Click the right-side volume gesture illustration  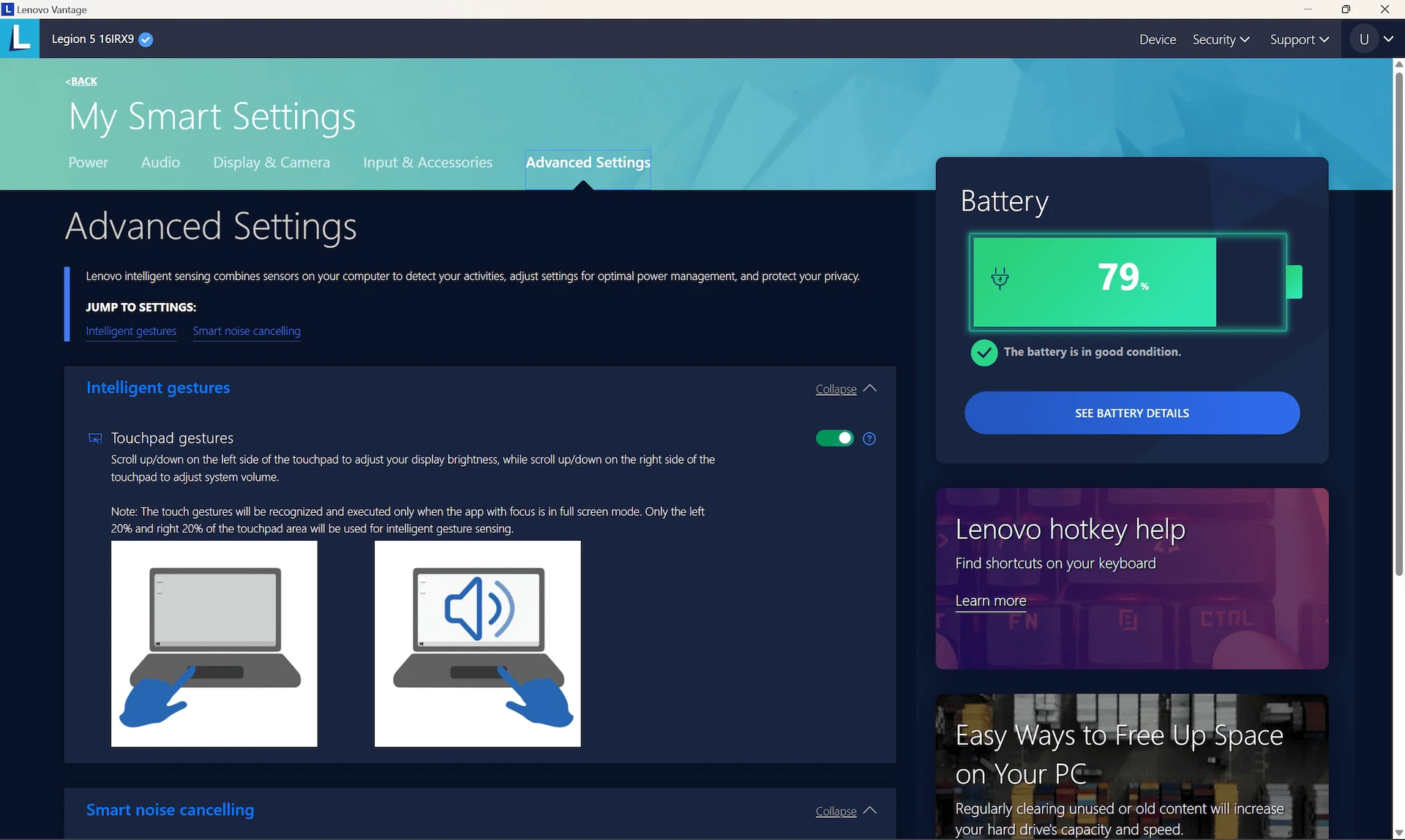(x=478, y=644)
